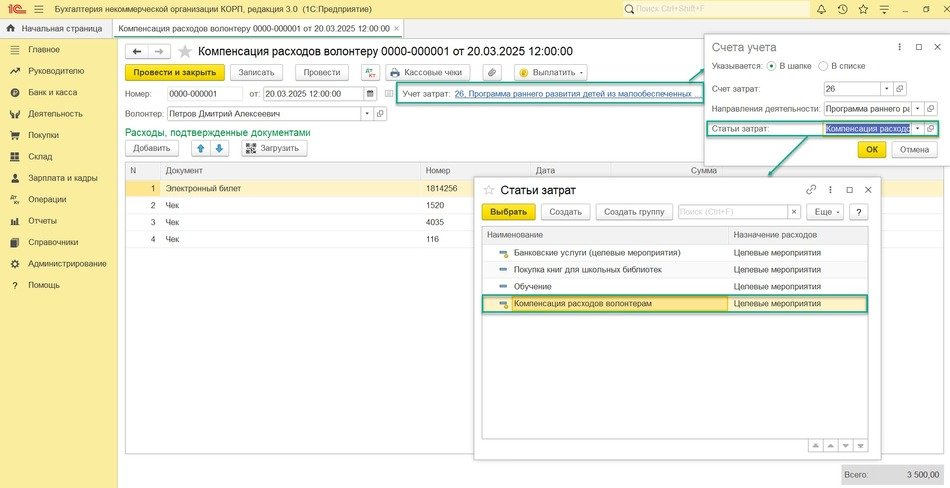Click the Провести и закрыть button
950x488 pixels.
[x=174, y=73]
